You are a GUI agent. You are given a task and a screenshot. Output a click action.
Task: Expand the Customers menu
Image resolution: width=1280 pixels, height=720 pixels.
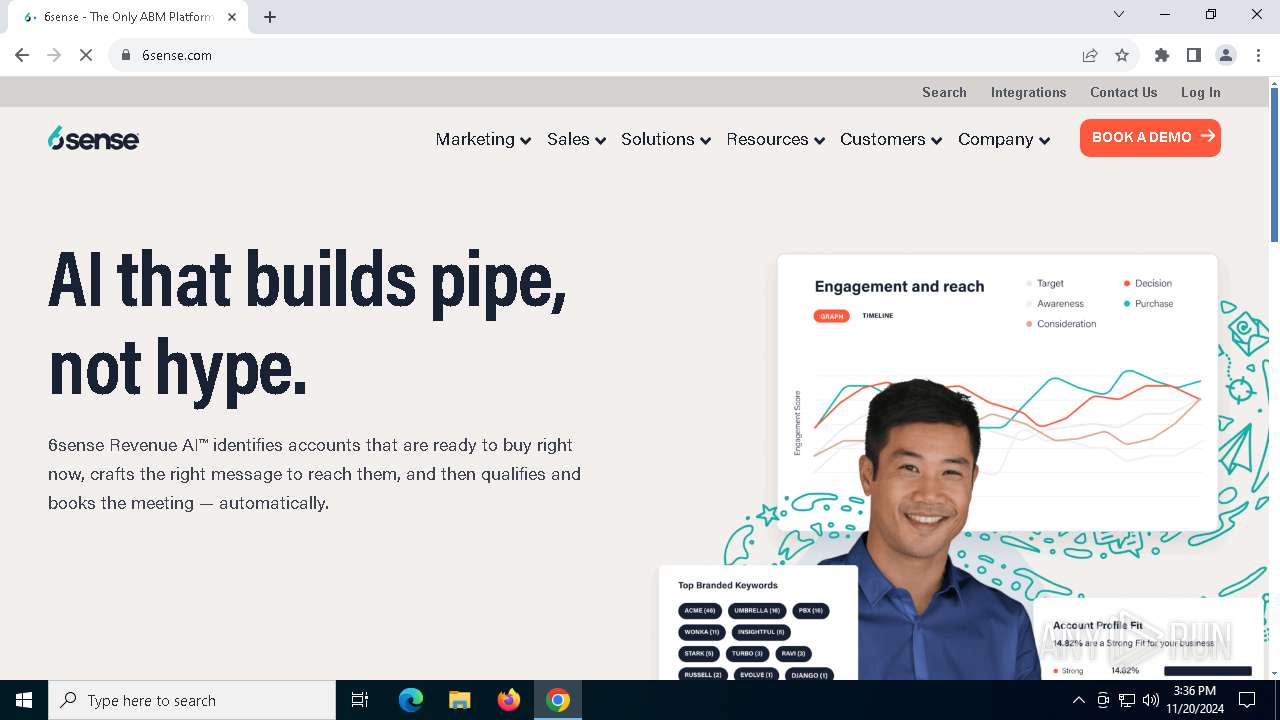tap(891, 139)
